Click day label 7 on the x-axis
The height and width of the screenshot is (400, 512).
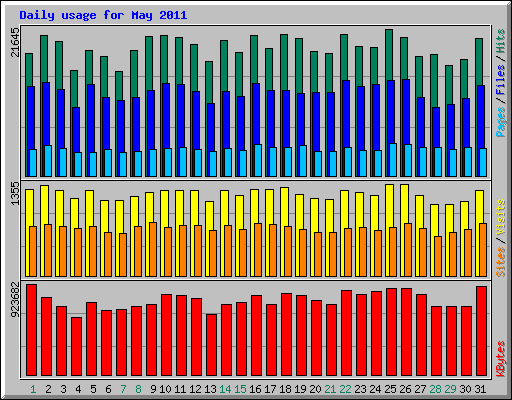pos(123,389)
